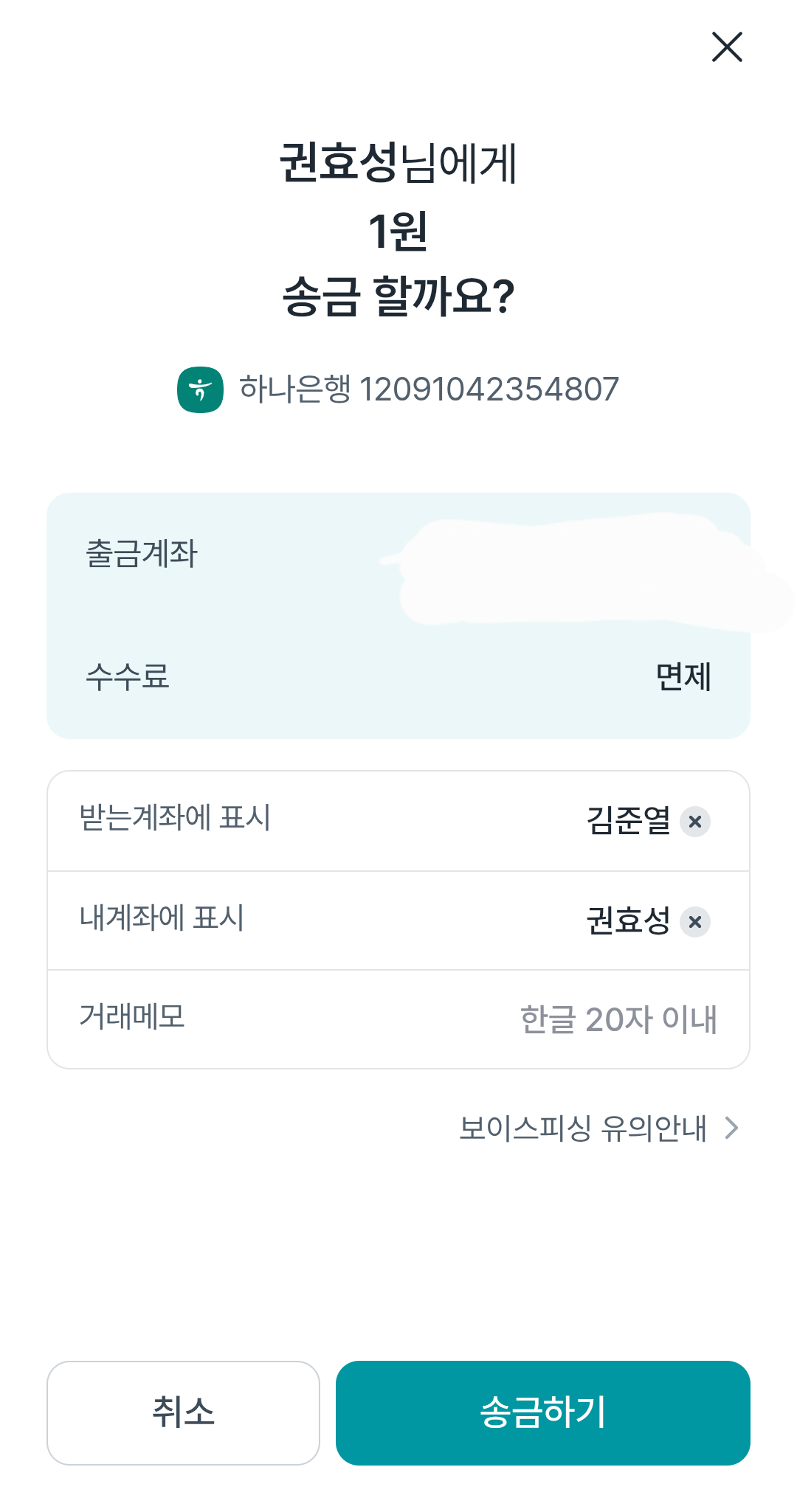Image resolution: width=797 pixels, height=1512 pixels.
Task: Click the account number 12091042354807
Action: tap(489, 389)
